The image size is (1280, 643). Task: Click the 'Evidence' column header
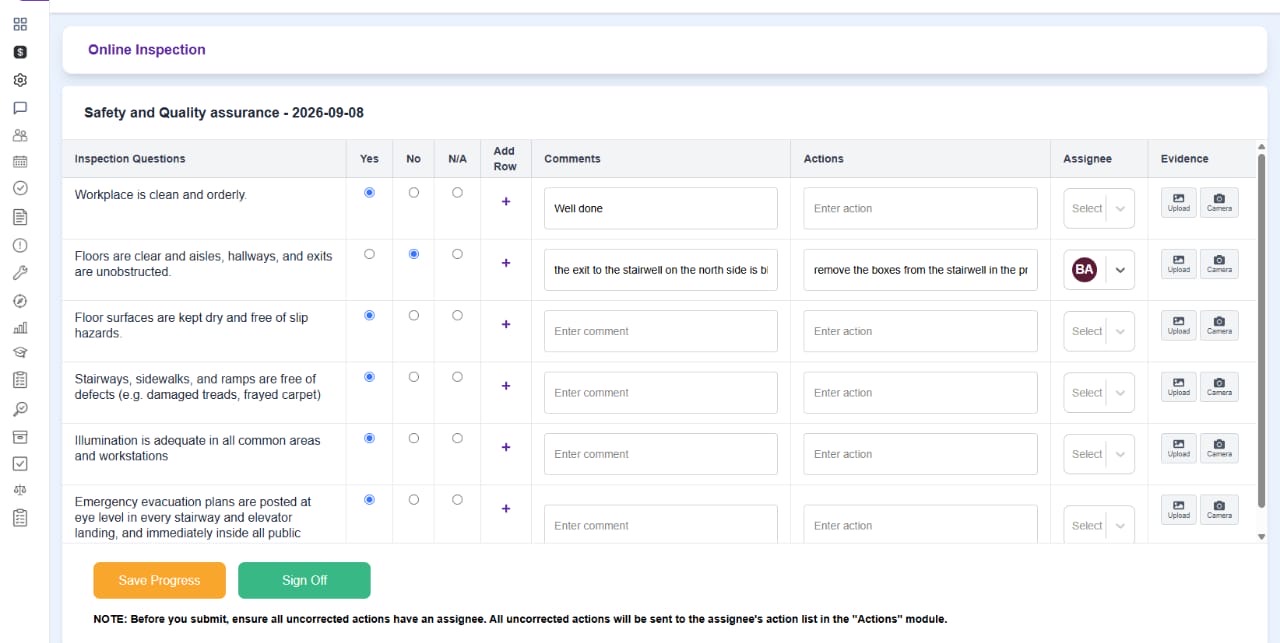coord(1185,159)
